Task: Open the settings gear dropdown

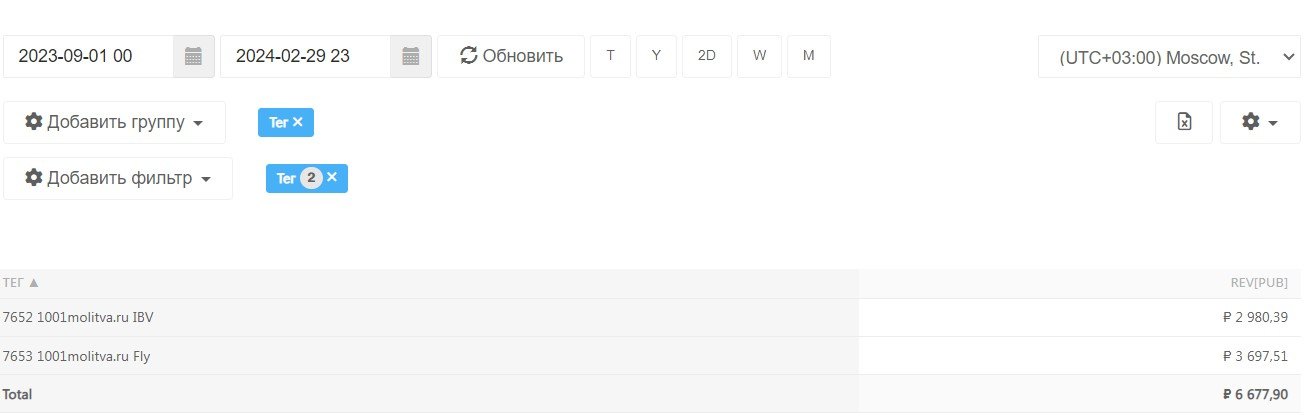Action: click(x=1259, y=122)
